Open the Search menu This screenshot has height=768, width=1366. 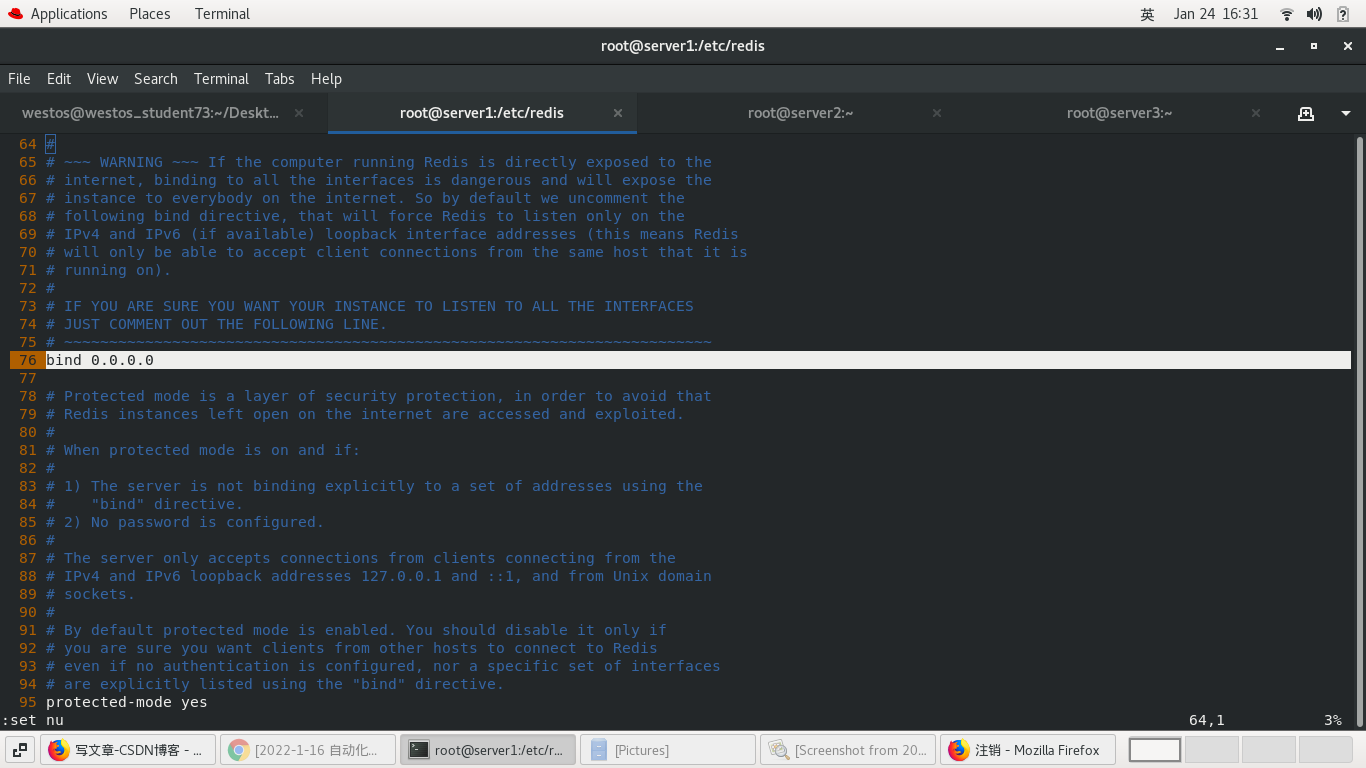pyautogui.click(x=156, y=79)
